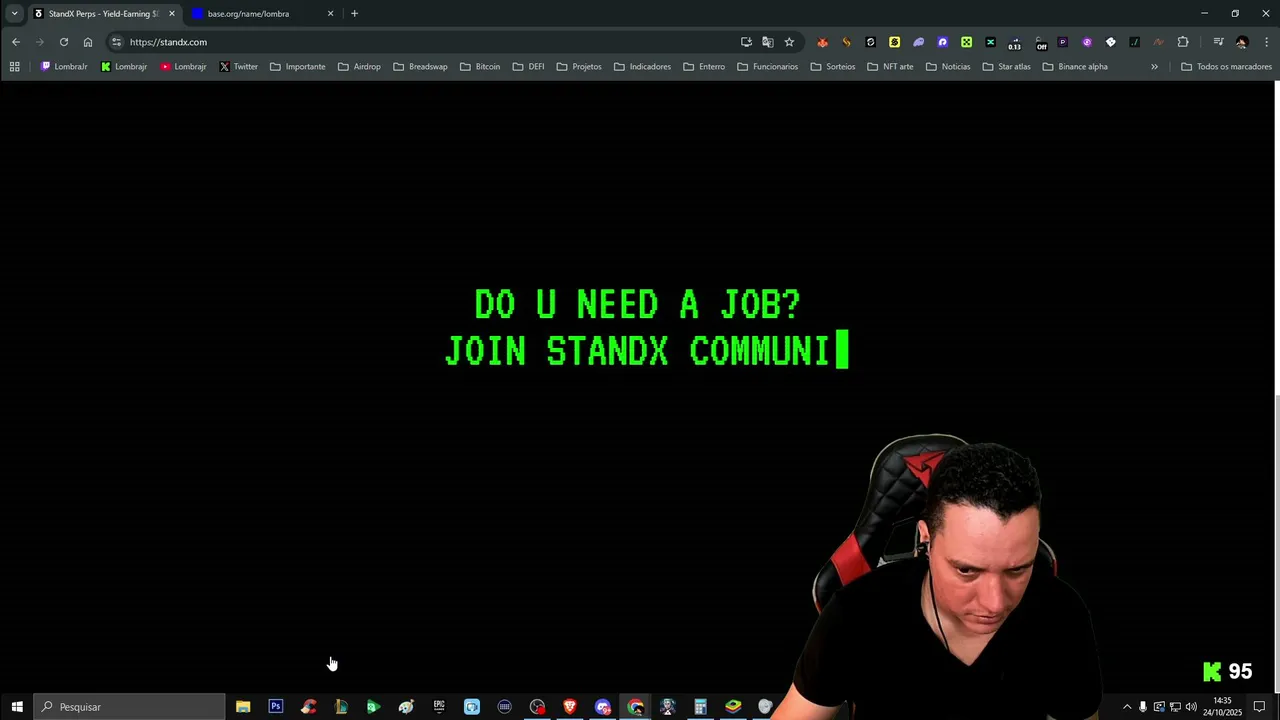Open Brave browser from the taskbar

click(570, 707)
